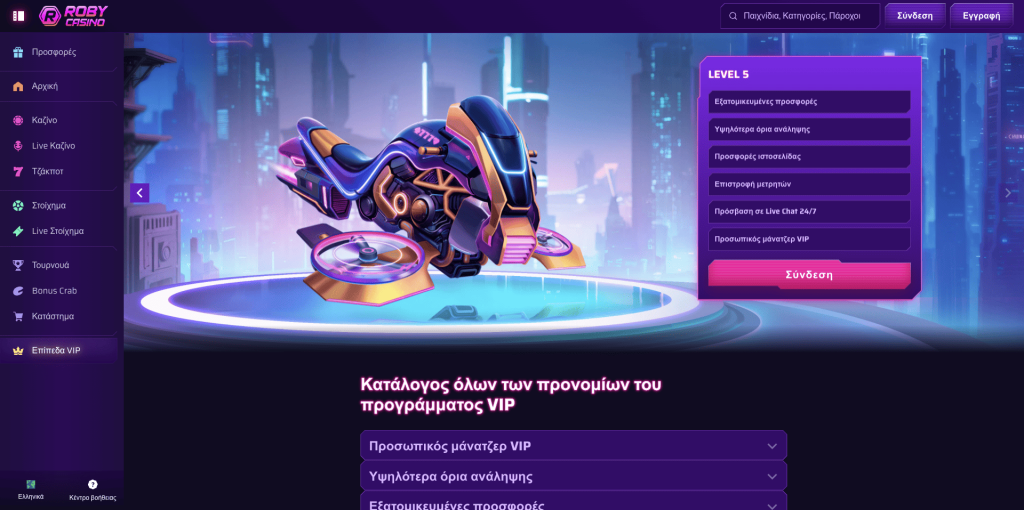Screen dimensions: 1024x510
Task: Expand the Προσωπικός μάνατζερ VIP accordion
Action: 573,446
